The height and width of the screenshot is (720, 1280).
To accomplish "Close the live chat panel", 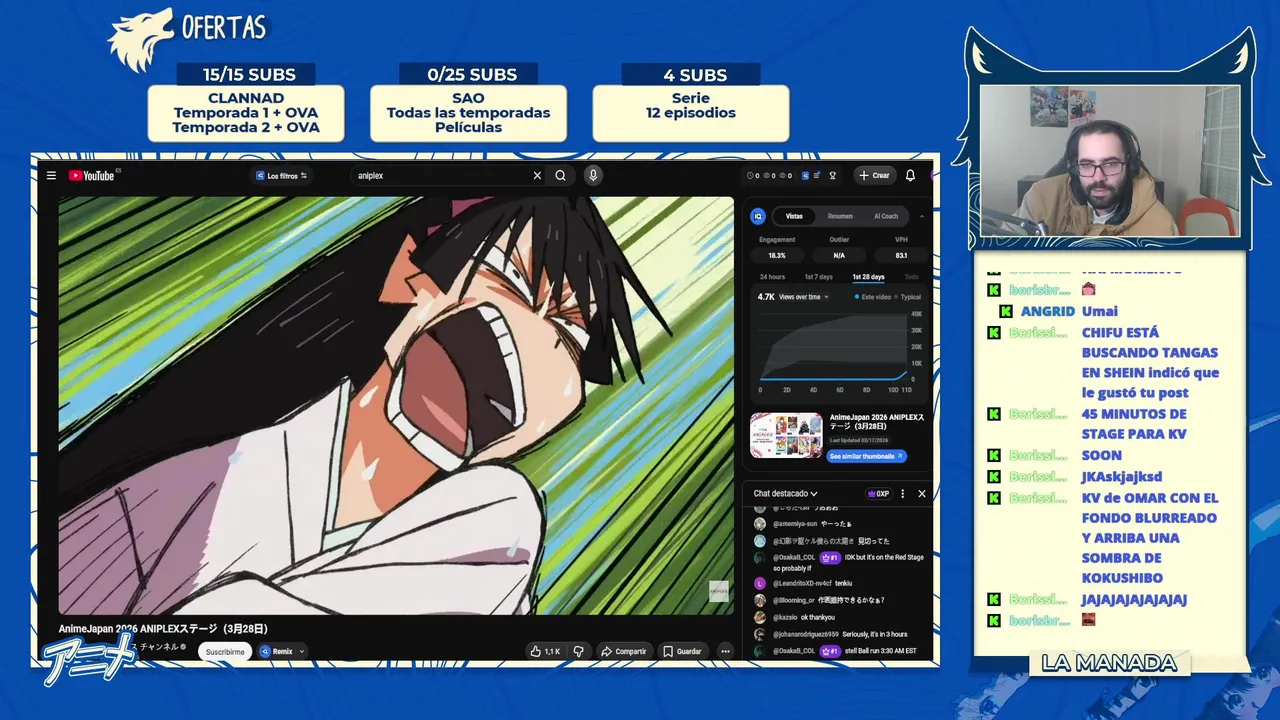I will coord(922,494).
